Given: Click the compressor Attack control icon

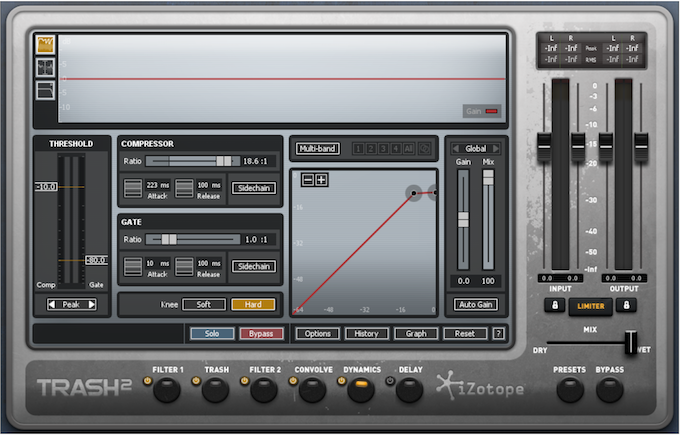Looking at the screenshot, I should [x=133, y=189].
